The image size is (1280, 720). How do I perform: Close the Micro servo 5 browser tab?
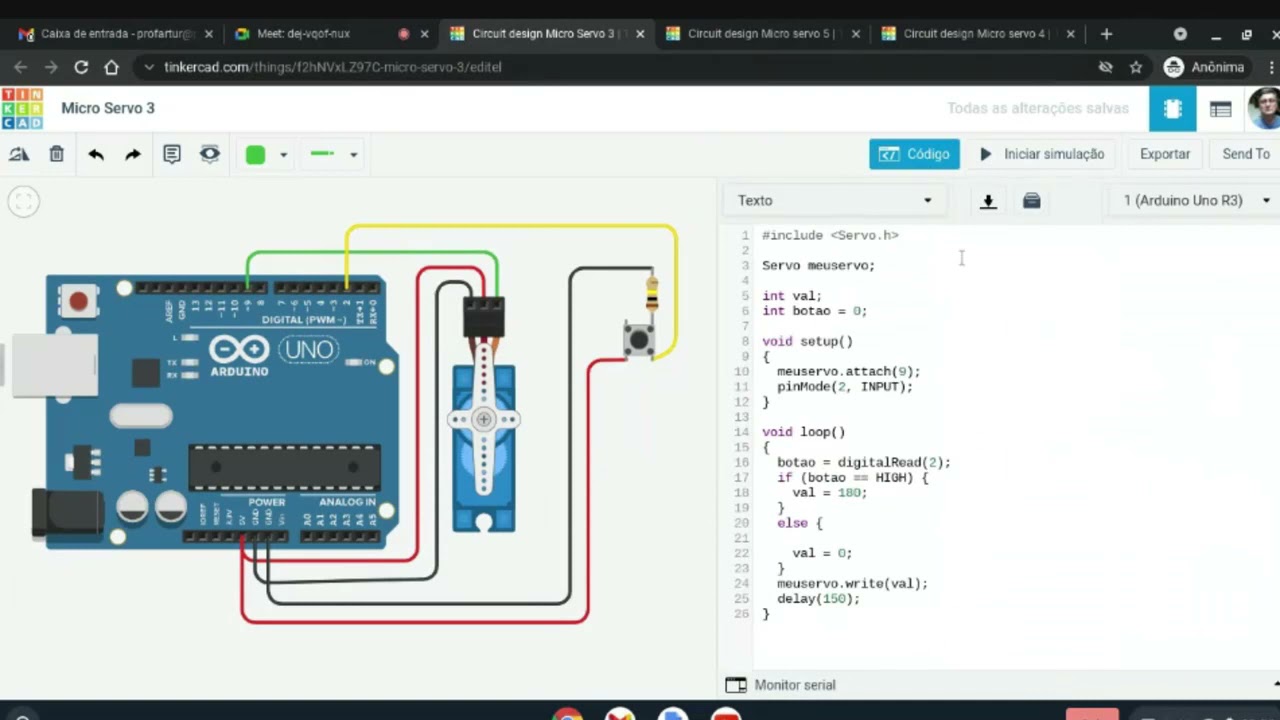coord(856,33)
